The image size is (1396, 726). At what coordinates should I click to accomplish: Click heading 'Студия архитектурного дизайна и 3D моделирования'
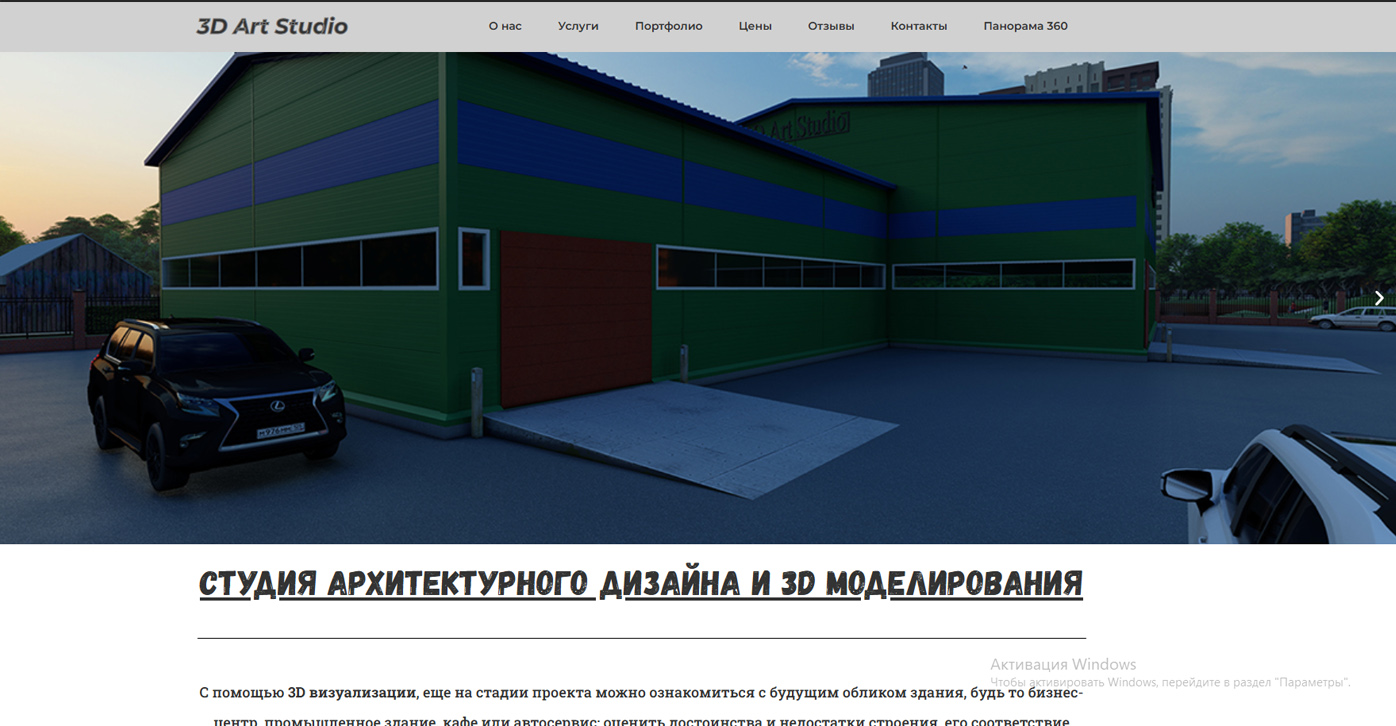641,584
